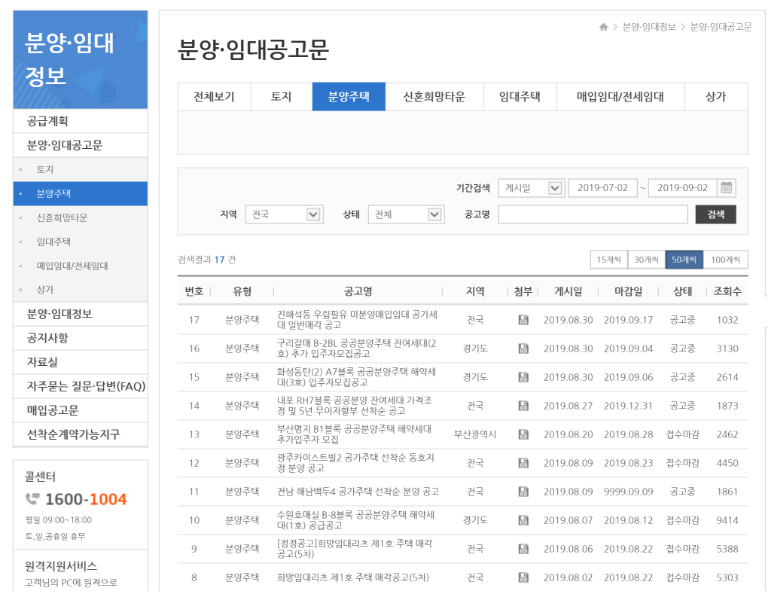777x613 pixels.
Task: Click the call center phone icon
Action: point(32,499)
